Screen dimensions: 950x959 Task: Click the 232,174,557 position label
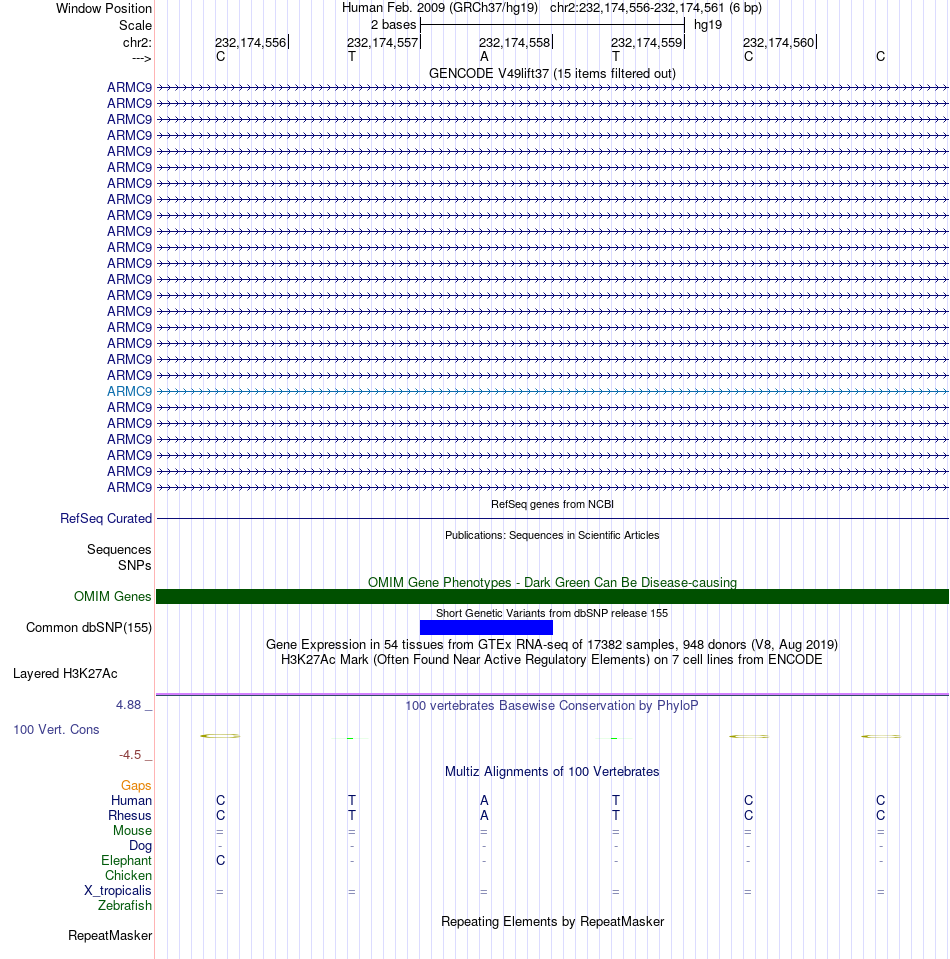(382, 43)
